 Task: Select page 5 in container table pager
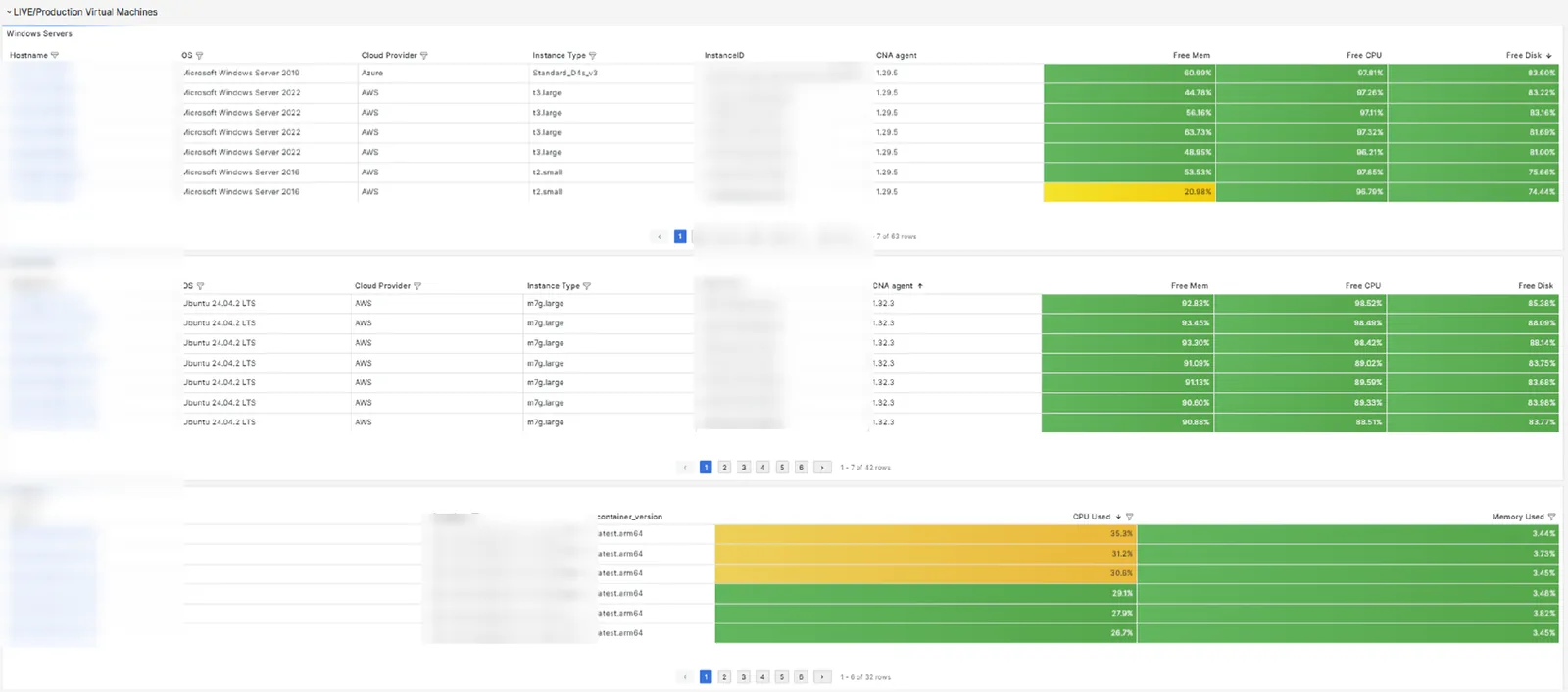782,677
